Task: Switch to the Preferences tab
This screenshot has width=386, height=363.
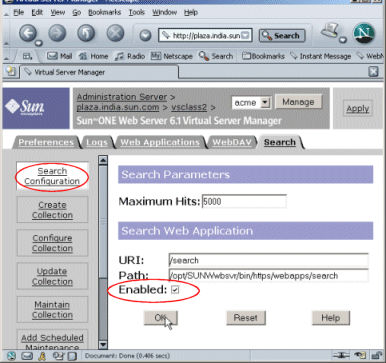Action: pyautogui.click(x=46, y=142)
